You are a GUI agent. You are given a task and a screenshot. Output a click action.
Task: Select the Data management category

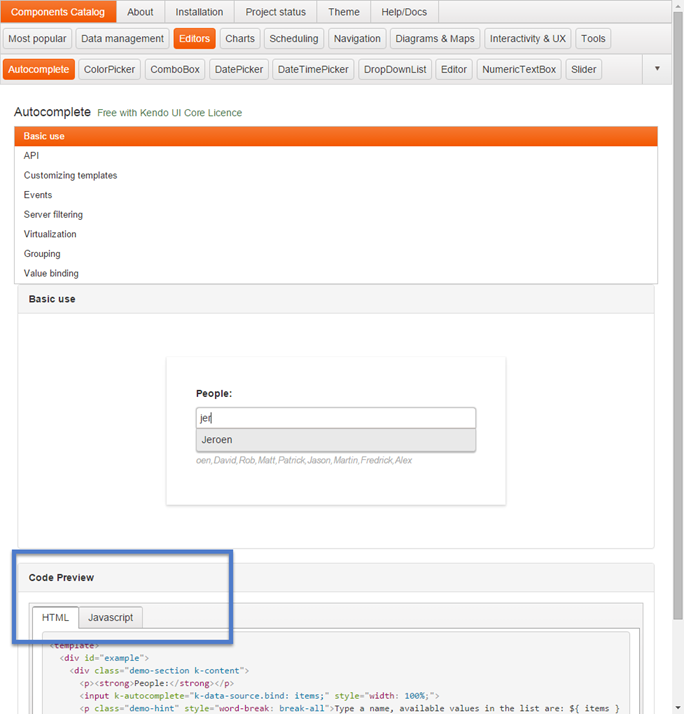point(122,39)
